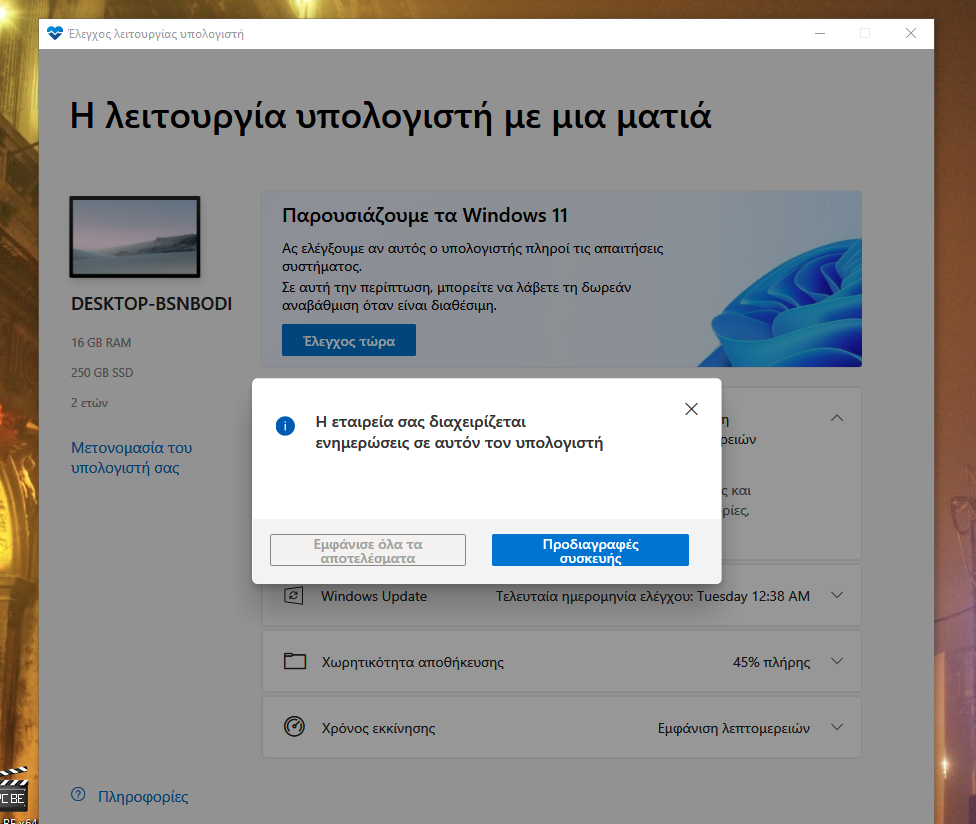Click the 250 GB SSD text

click(102, 373)
